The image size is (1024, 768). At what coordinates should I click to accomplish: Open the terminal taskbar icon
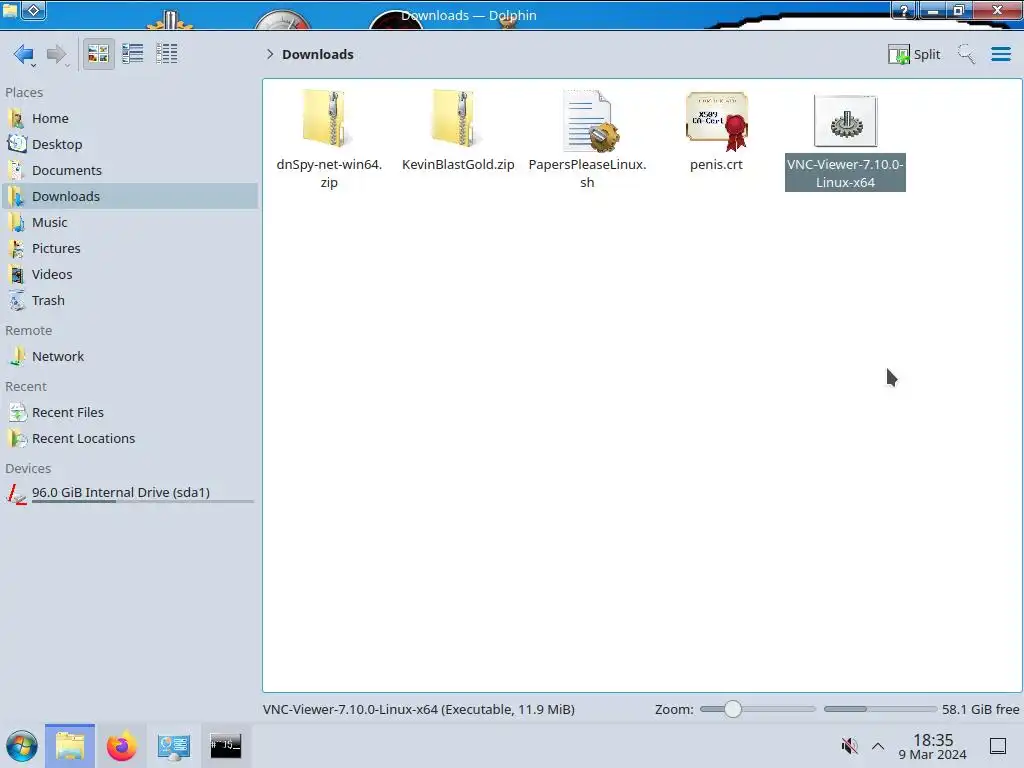[225, 746]
